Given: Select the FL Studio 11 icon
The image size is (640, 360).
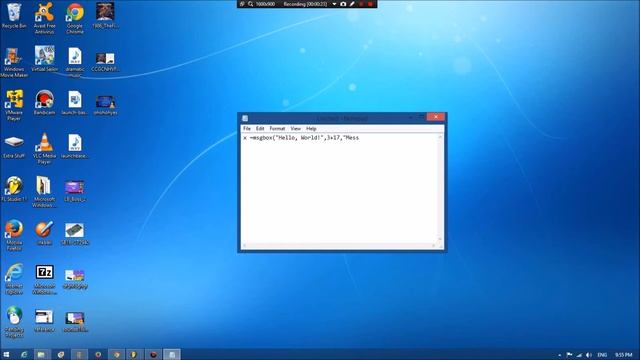Looking at the screenshot, I should pos(14,189).
